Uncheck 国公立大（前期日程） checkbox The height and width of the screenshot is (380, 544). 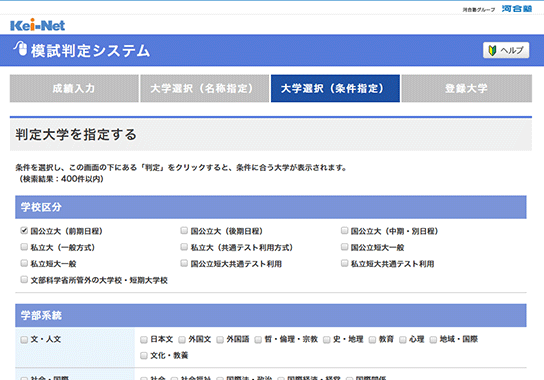click(24, 230)
